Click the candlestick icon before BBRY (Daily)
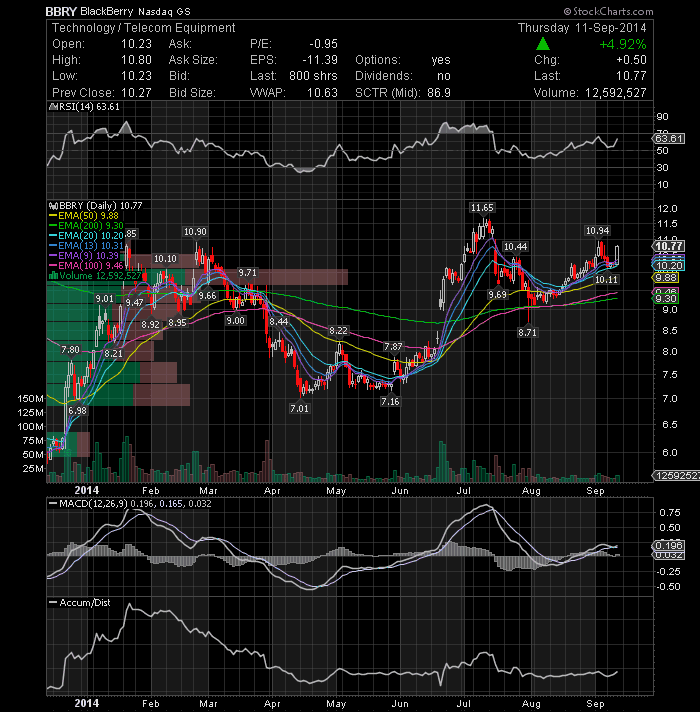The width and height of the screenshot is (700, 712). [x=53, y=206]
